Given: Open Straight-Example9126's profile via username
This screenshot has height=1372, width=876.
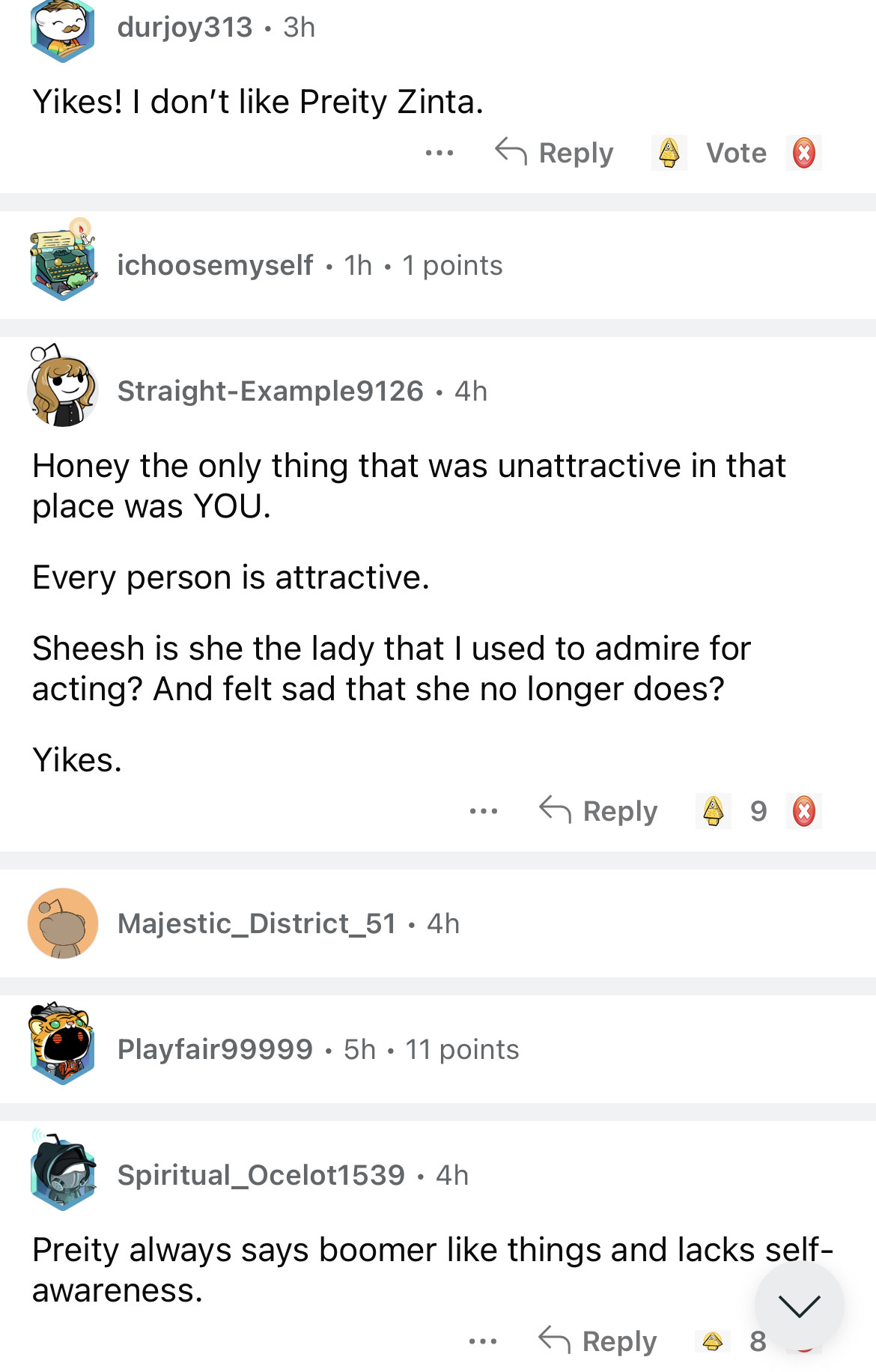Looking at the screenshot, I should pos(270,391).
